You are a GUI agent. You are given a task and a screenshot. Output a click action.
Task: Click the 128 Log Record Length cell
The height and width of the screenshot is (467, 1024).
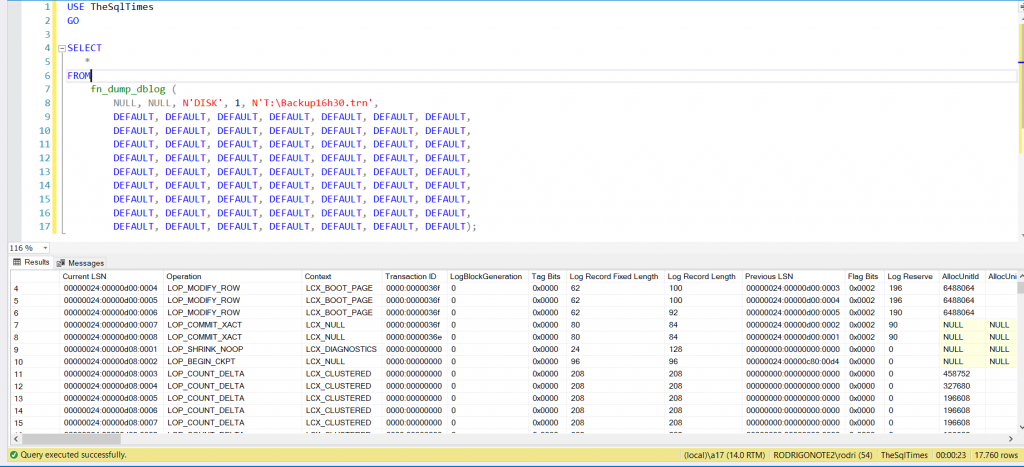[x=703, y=349]
